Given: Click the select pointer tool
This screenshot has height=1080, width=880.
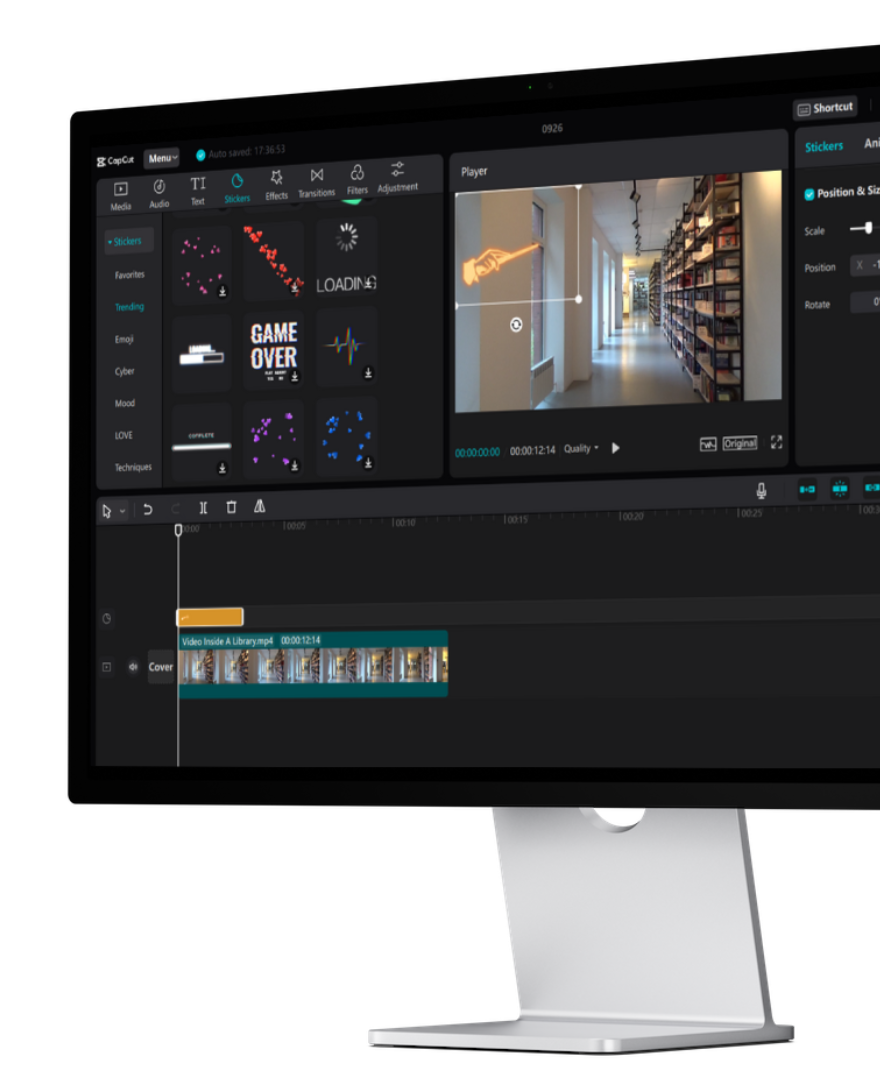Looking at the screenshot, I should click(107, 511).
